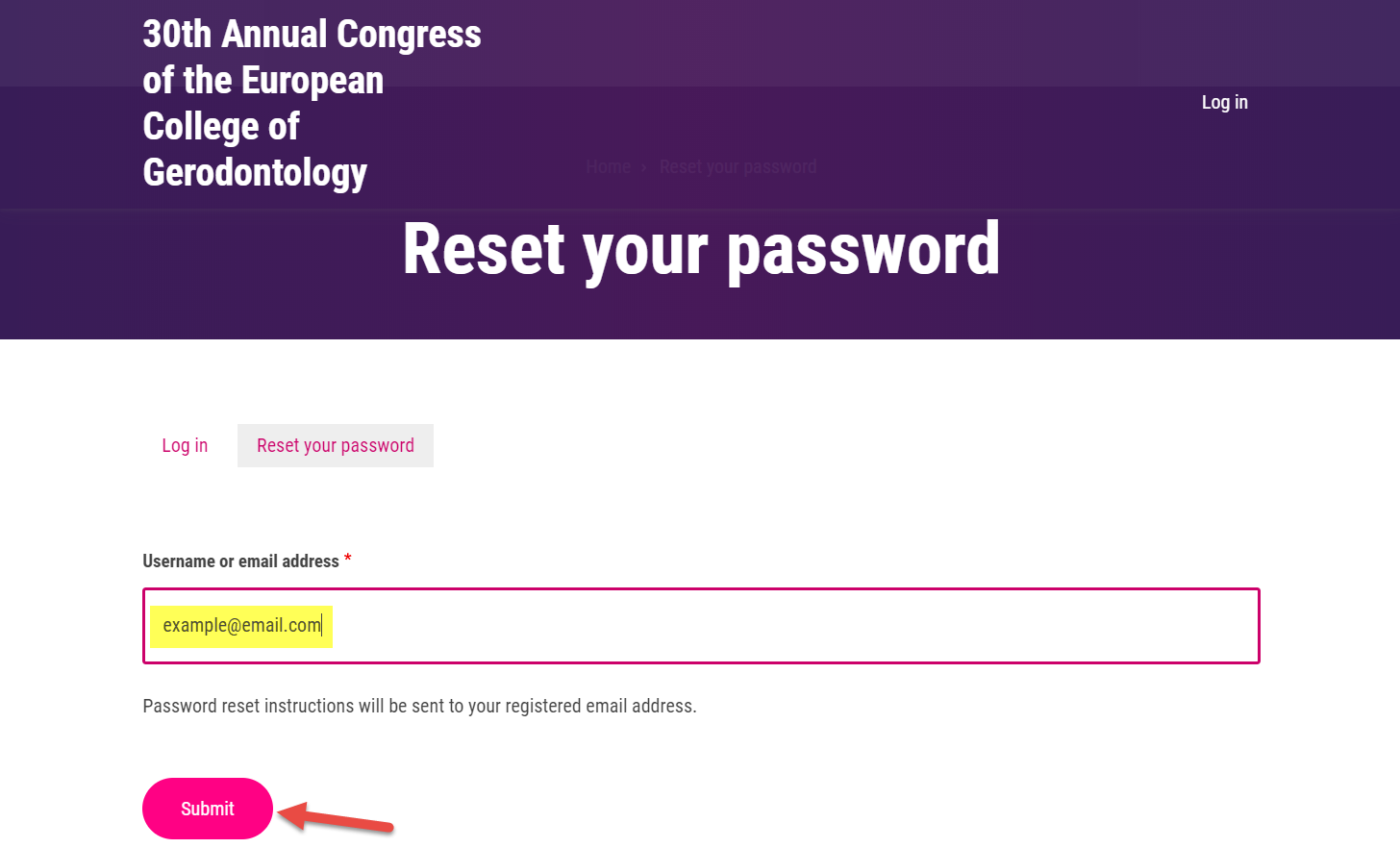Click "of the European" in the site title
The width and height of the screenshot is (1400, 848).
(262, 81)
